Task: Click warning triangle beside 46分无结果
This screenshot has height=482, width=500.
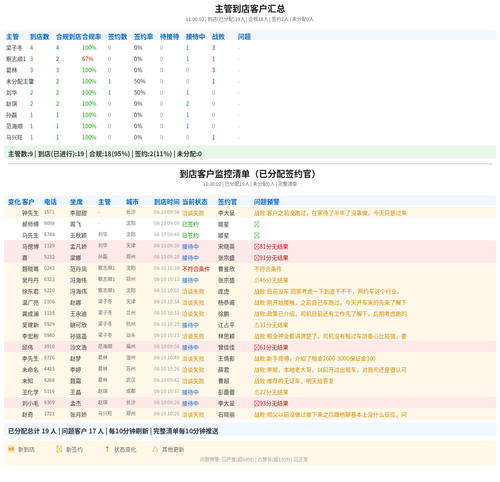Action: tap(257, 280)
